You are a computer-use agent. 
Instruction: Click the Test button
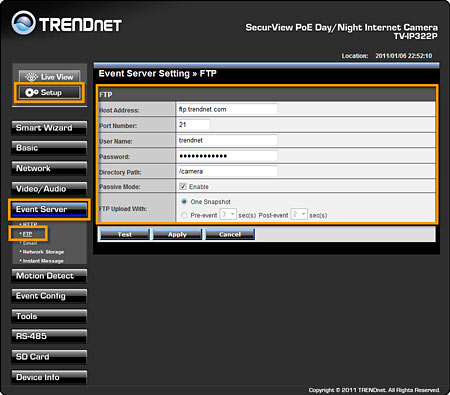point(125,234)
